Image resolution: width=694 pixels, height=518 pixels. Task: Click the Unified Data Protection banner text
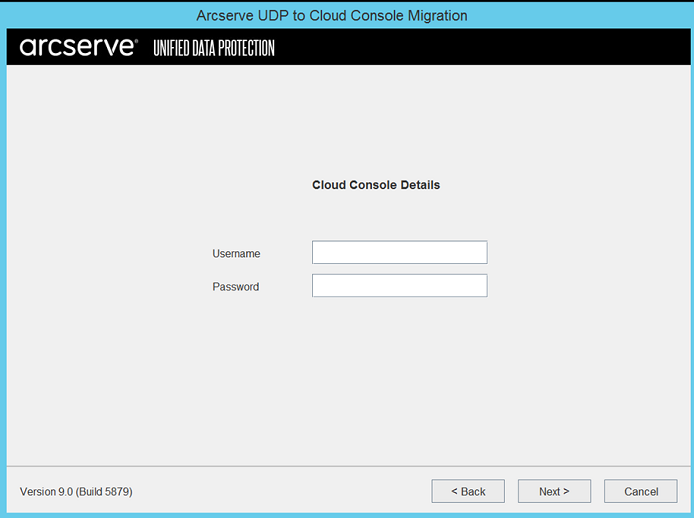click(x=214, y=48)
